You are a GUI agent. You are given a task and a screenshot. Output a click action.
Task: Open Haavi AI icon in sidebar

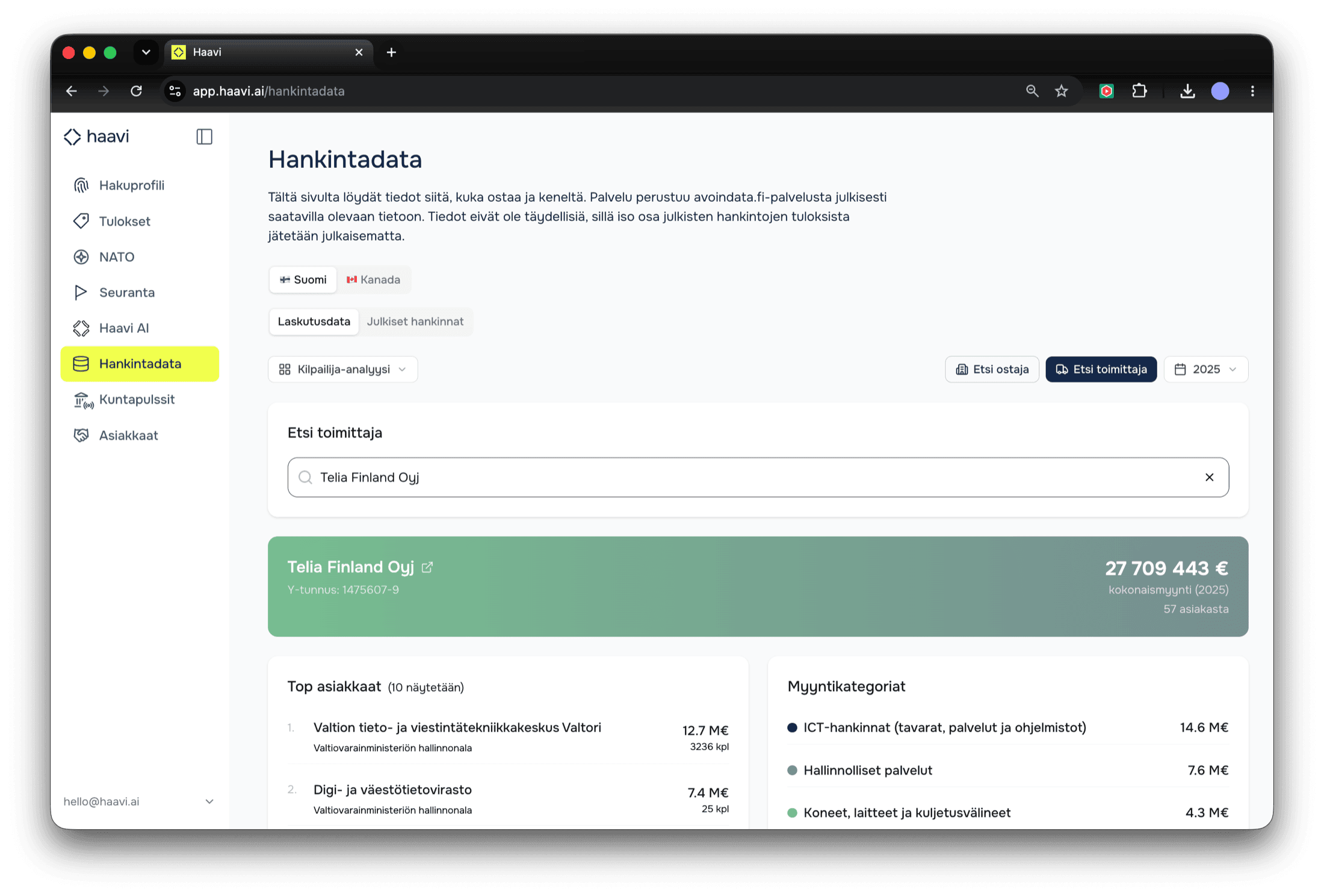(x=81, y=328)
